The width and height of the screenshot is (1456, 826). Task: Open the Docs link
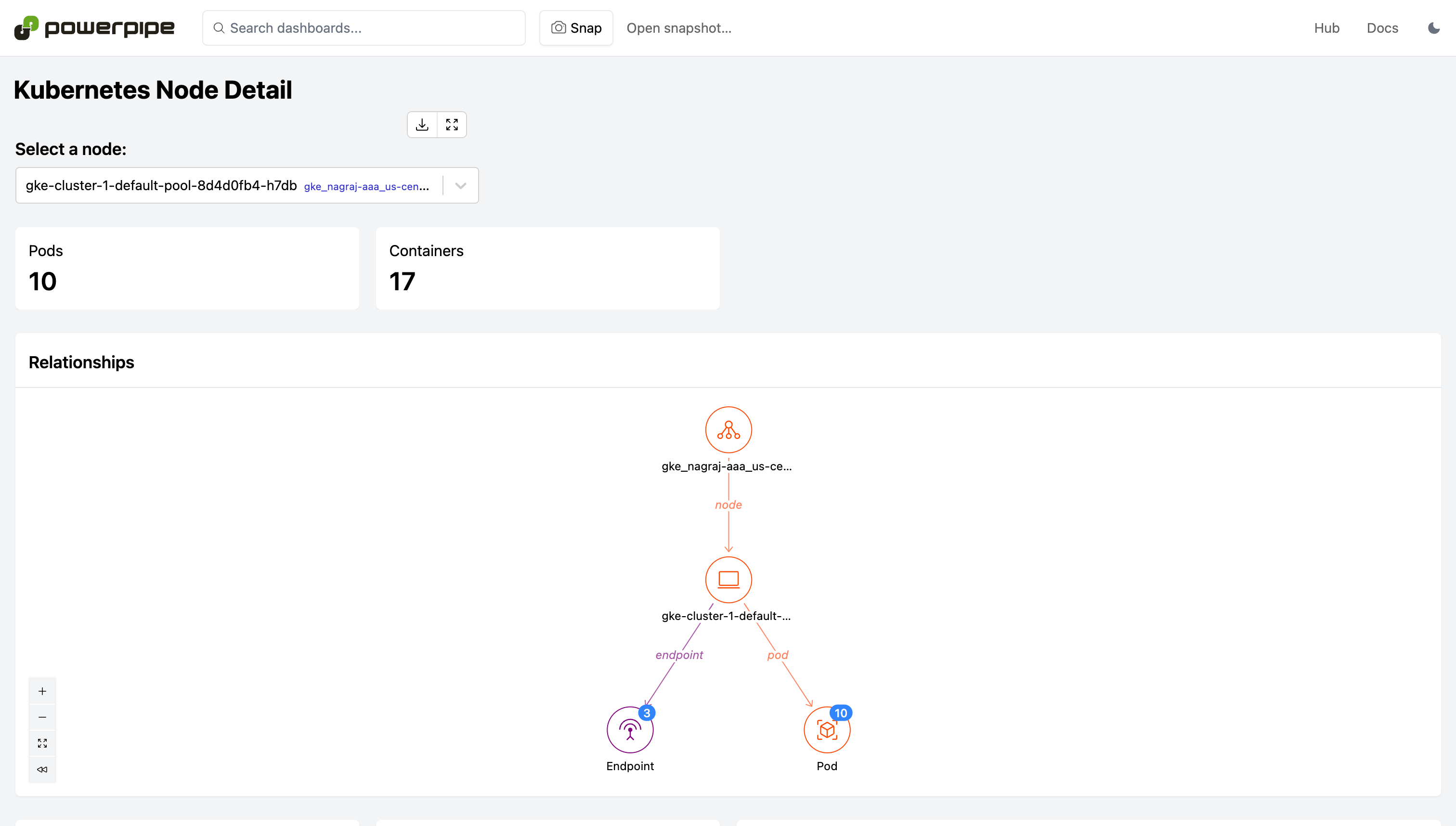(x=1382, y=28)
